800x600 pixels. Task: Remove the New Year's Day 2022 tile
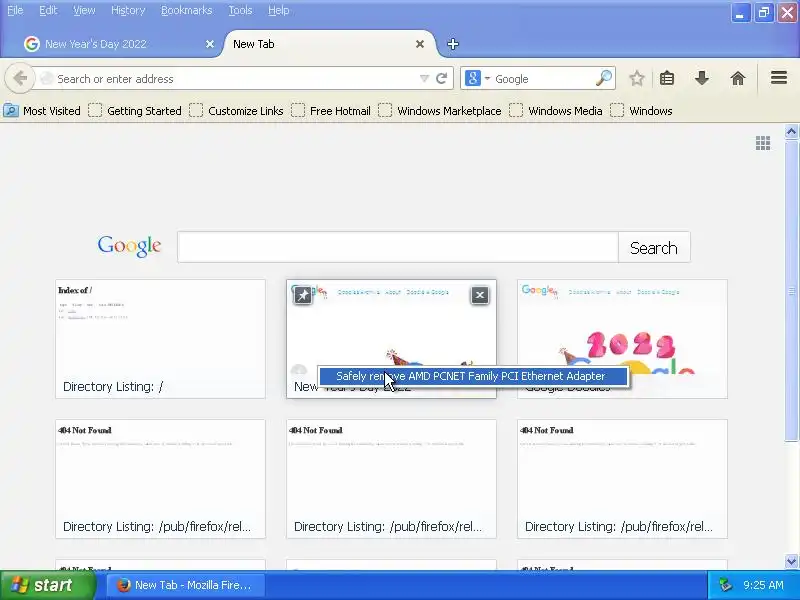click(x=480, y=295)
